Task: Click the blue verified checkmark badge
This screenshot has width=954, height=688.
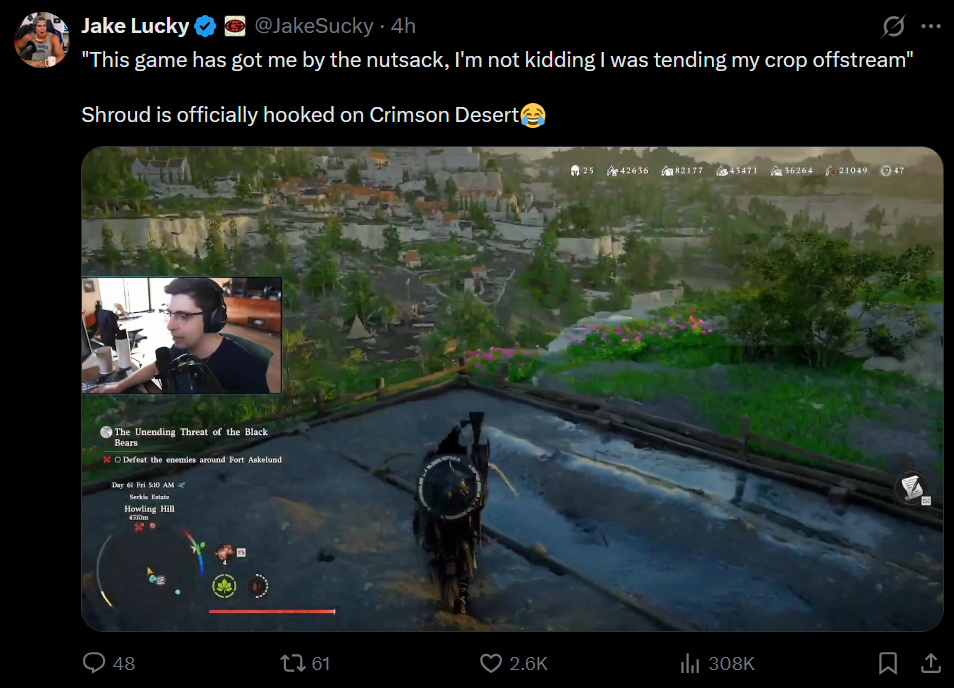Action: point(205,26)
